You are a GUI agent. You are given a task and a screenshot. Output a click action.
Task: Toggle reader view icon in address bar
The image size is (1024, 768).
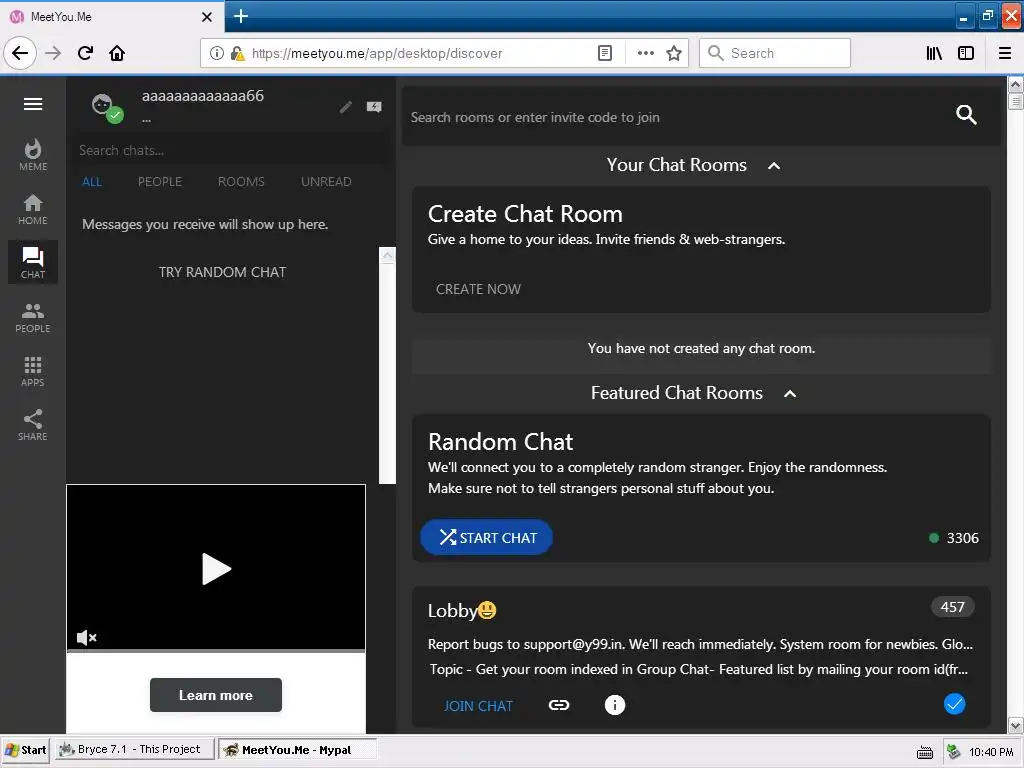coord(605,53)
